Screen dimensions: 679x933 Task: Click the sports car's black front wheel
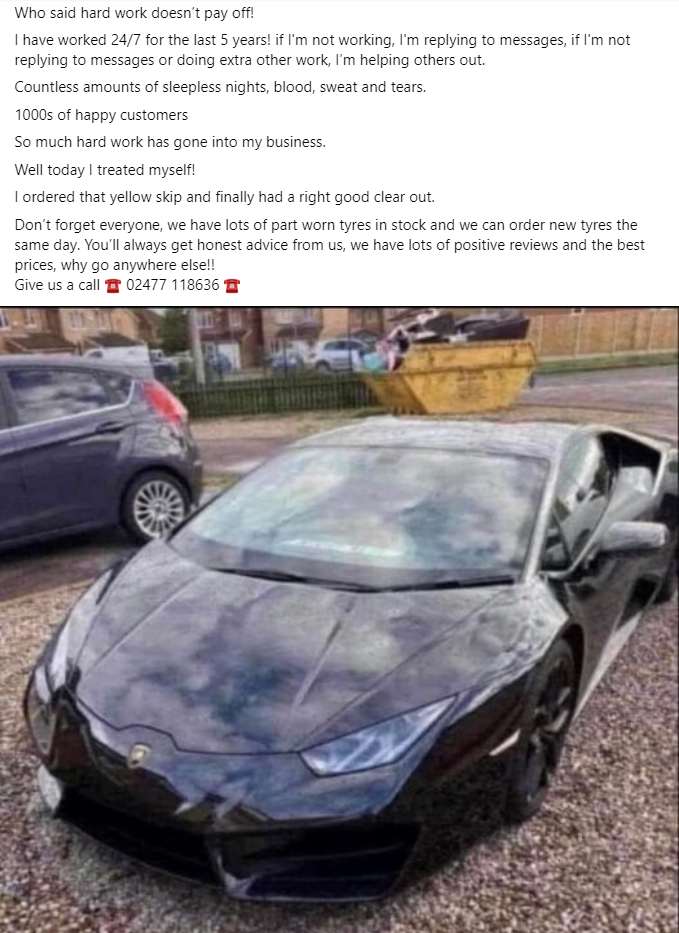pyautogui.click(x=546, y=728)
